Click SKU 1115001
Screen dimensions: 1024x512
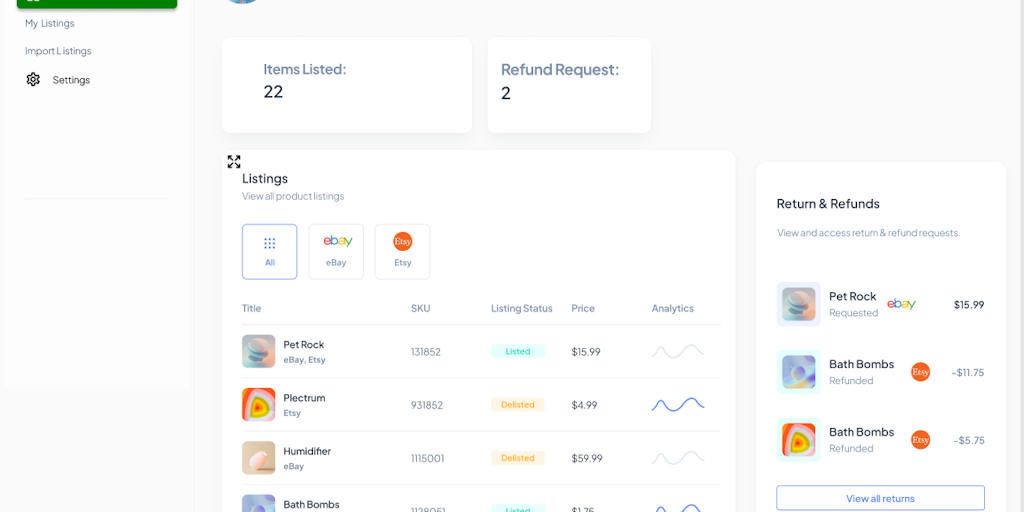tap(428, 458)
